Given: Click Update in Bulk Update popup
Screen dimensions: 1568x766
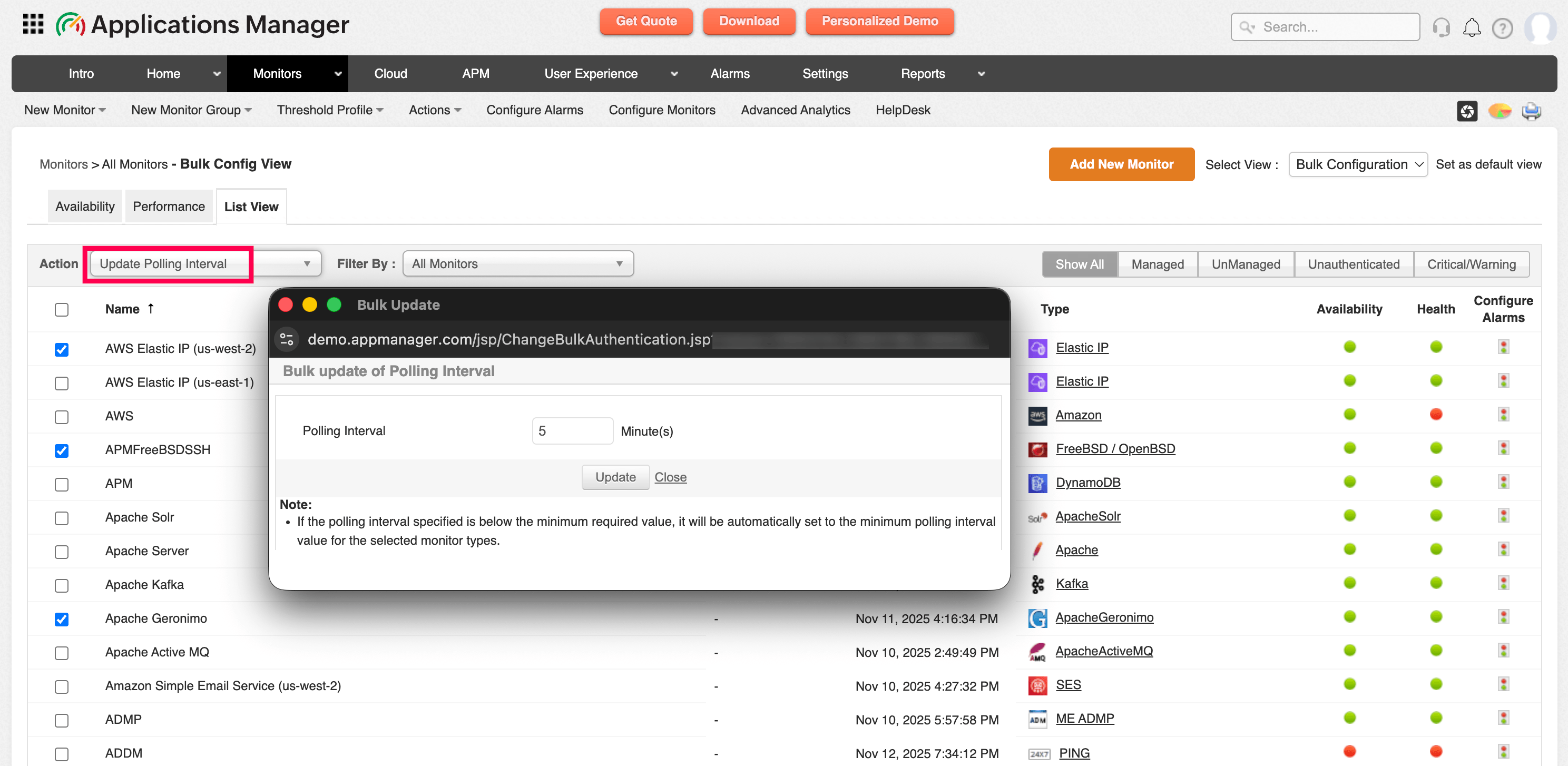Looking at the screenshot, I should [615, 478].
